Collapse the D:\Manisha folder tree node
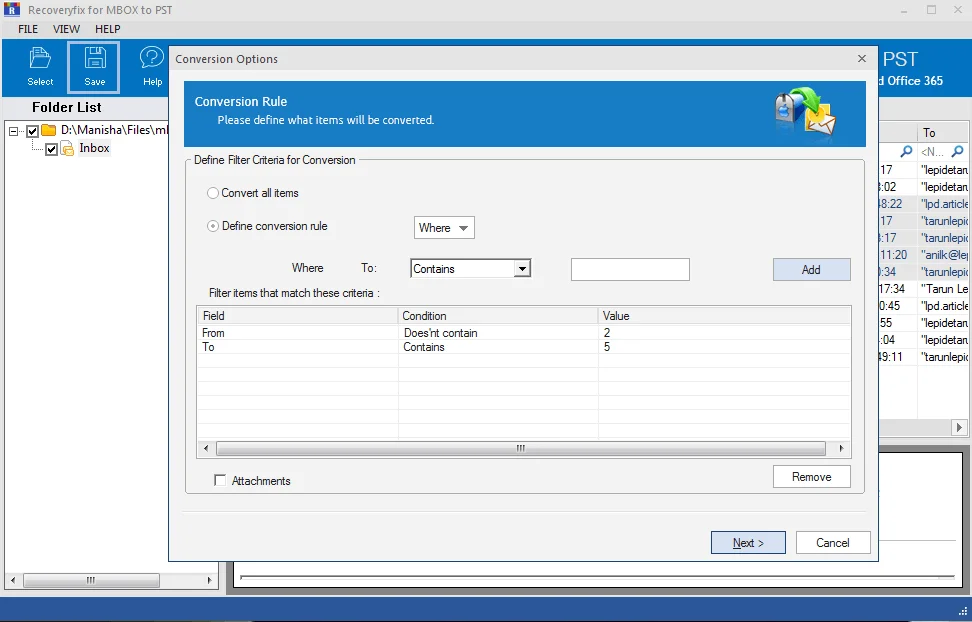972x622 pixels. click(13, 131)
